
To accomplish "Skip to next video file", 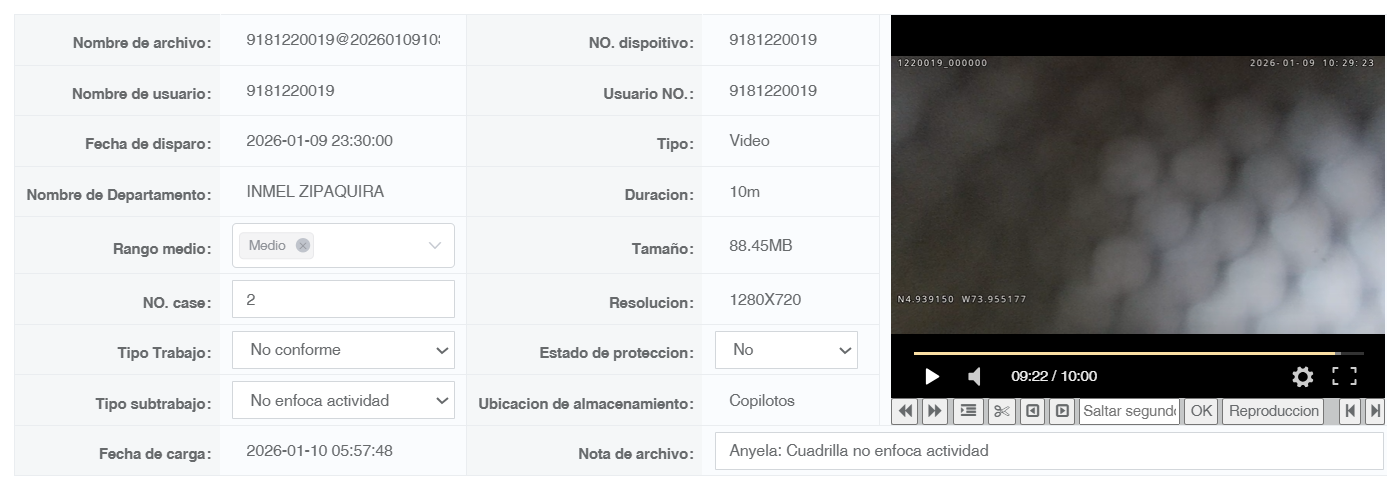I will coord(1375,411).
